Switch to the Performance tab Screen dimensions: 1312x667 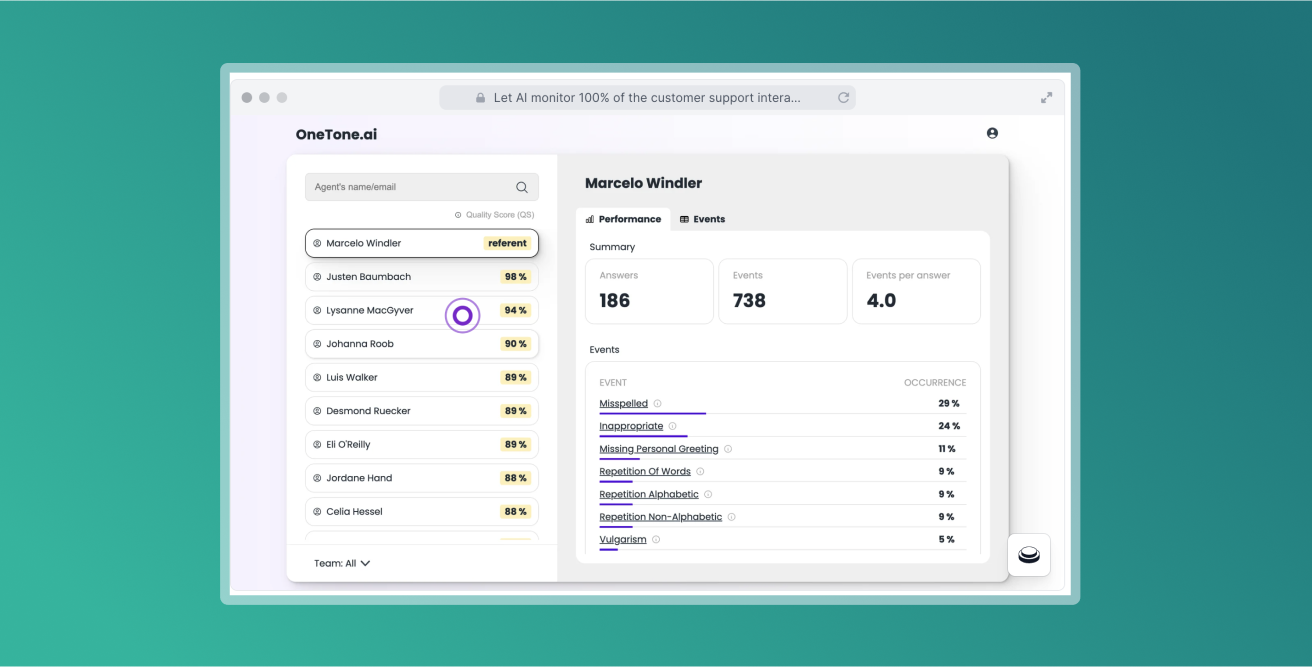(x=629, y=218)
